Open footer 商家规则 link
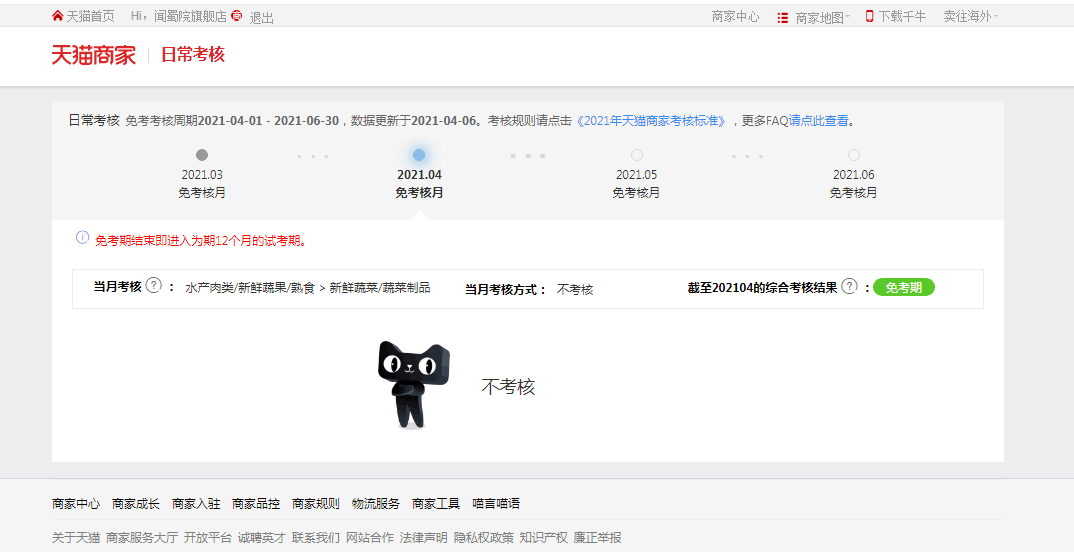This screenshot has width=1074, height=552. pos(316,504)
